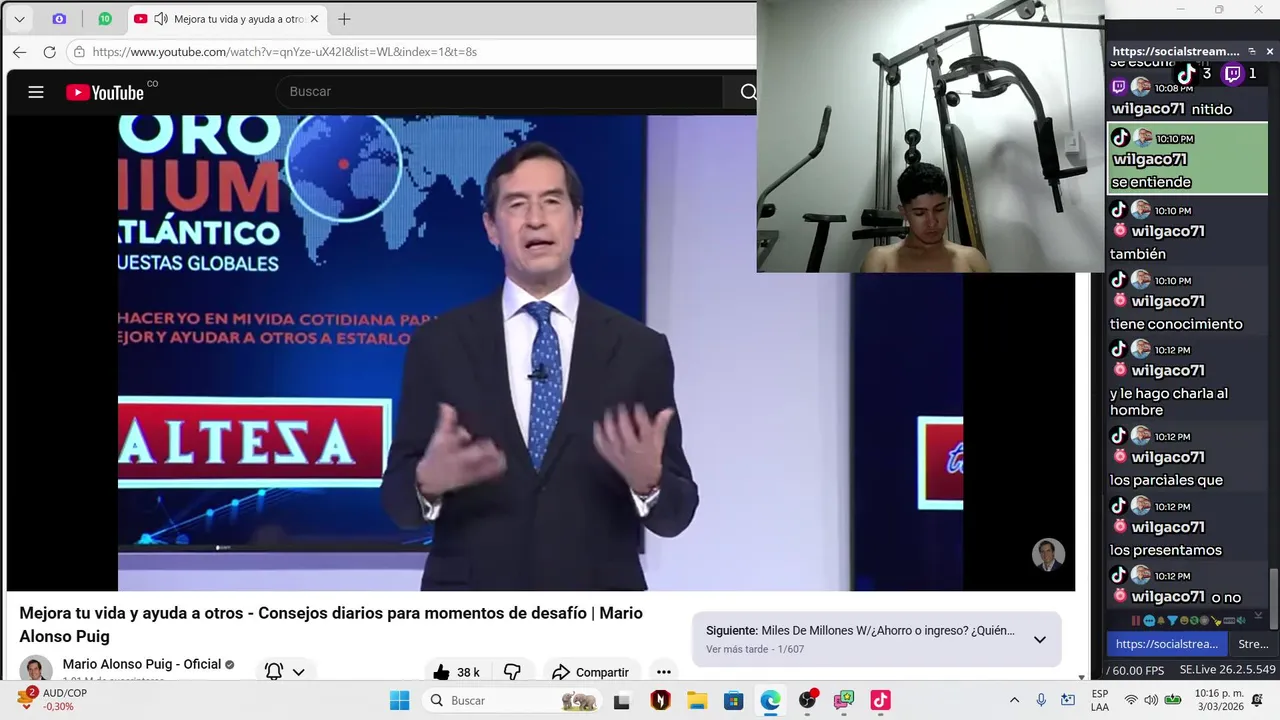The image size is (1280, 720).
Task: Open File Explorer from the taskbar
Action: pos(697,700)
